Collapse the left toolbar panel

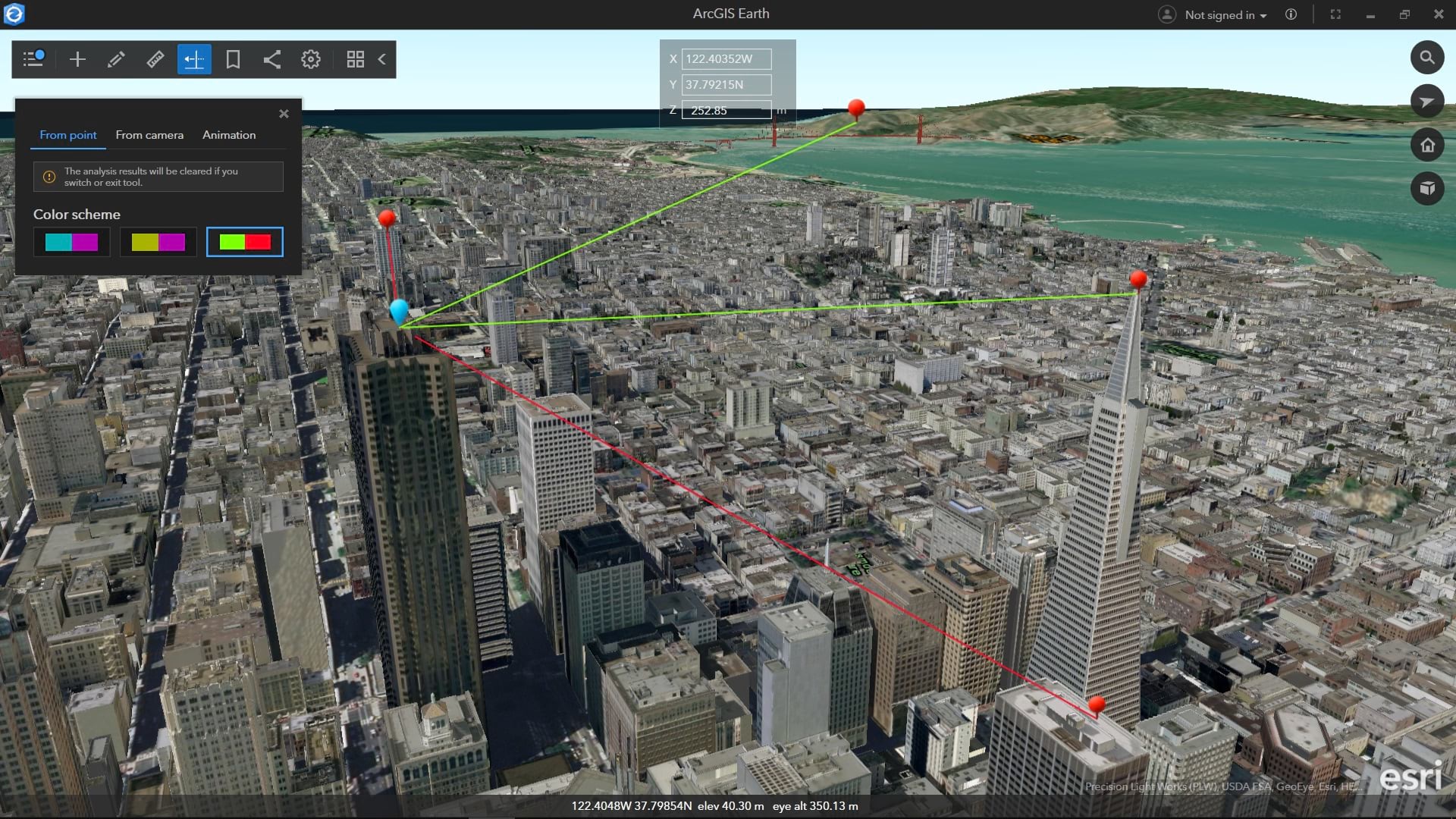pos(383,60)
